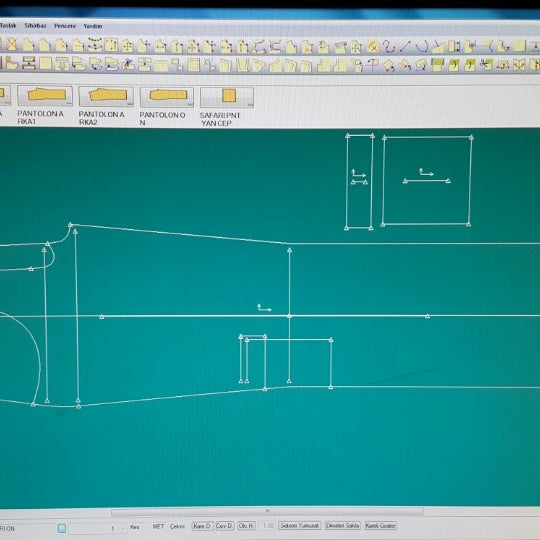Expand the PANTOLON ARKA1 piece corner arrow
The image size is (540, 540).
tap(69, 103)
